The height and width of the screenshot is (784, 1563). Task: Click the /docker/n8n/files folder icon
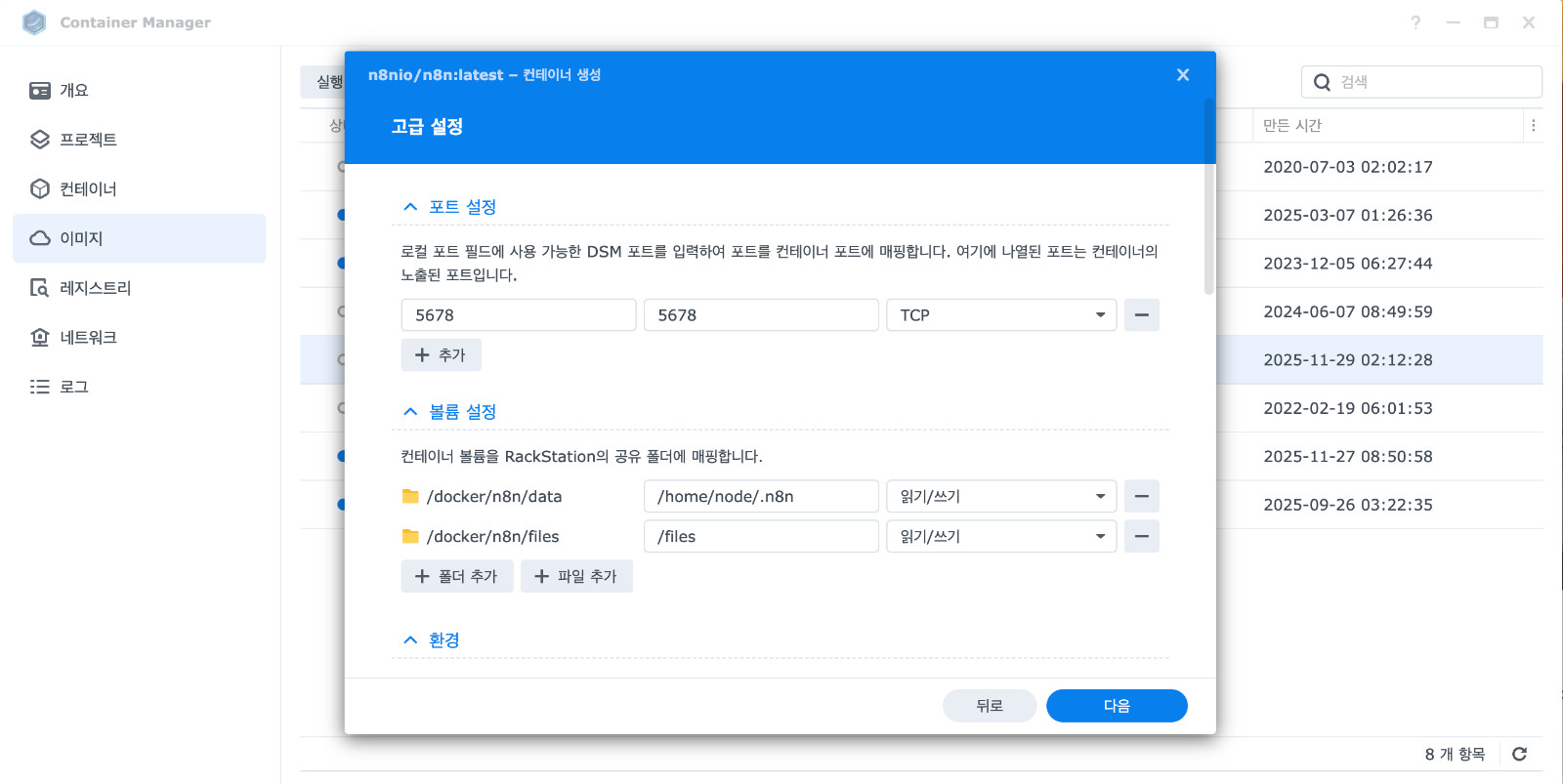coord(410,537)
